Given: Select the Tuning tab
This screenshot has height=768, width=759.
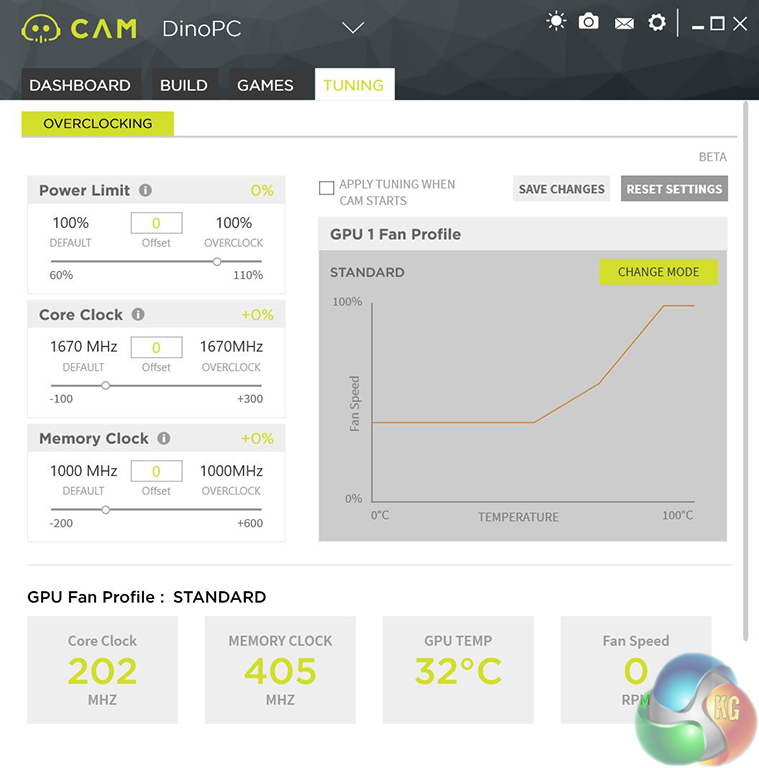Looking at the screenshot, I should pos(354,85).
